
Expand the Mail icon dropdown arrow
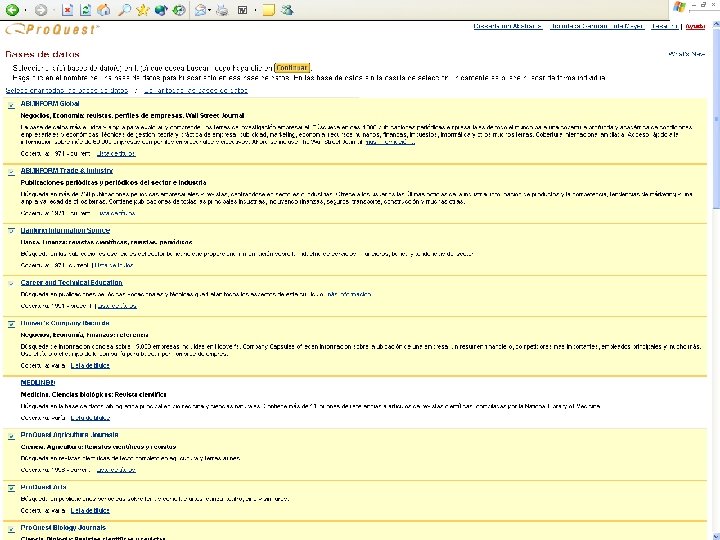coord(209,10)
